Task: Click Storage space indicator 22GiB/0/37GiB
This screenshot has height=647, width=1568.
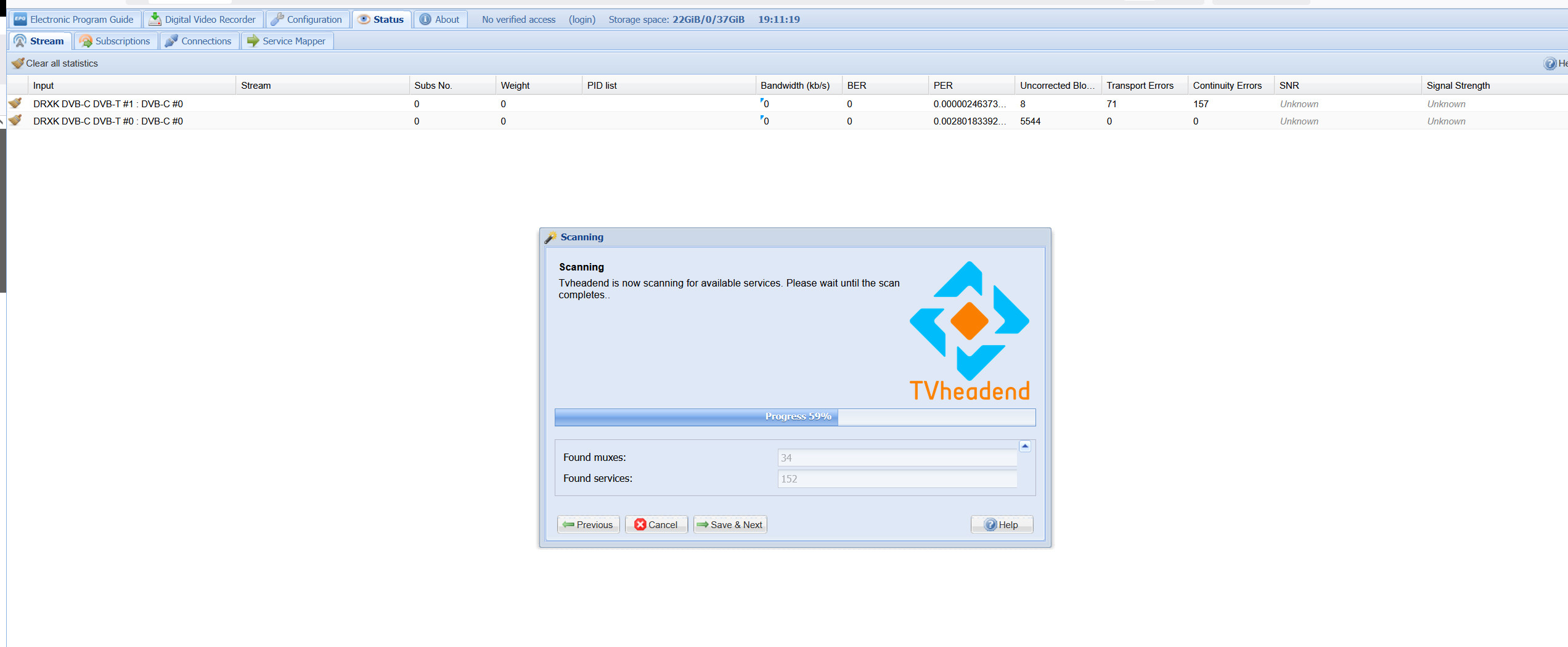Action: point(676,20)
